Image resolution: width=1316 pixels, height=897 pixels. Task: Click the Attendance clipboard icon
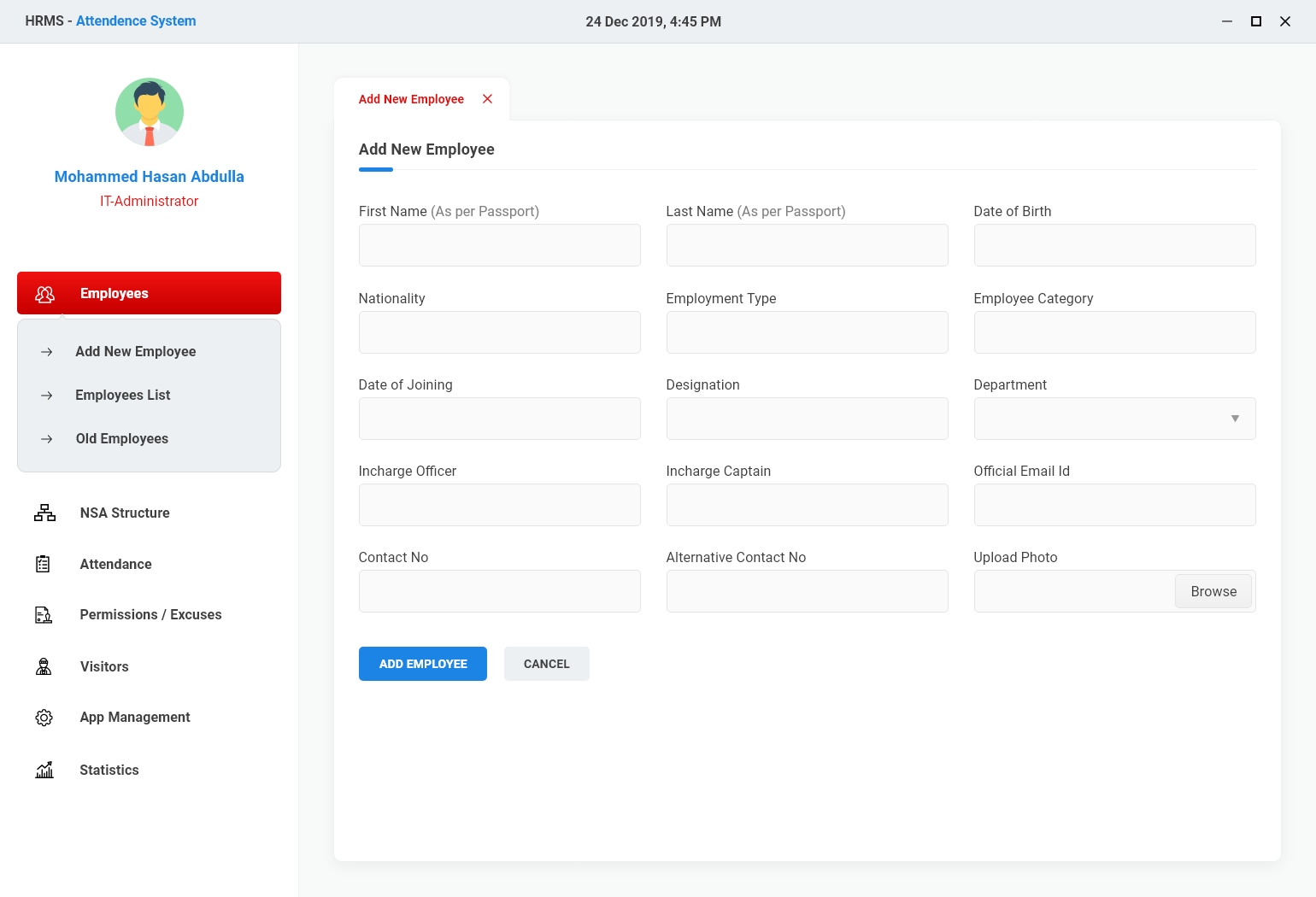tap(44, 564)
